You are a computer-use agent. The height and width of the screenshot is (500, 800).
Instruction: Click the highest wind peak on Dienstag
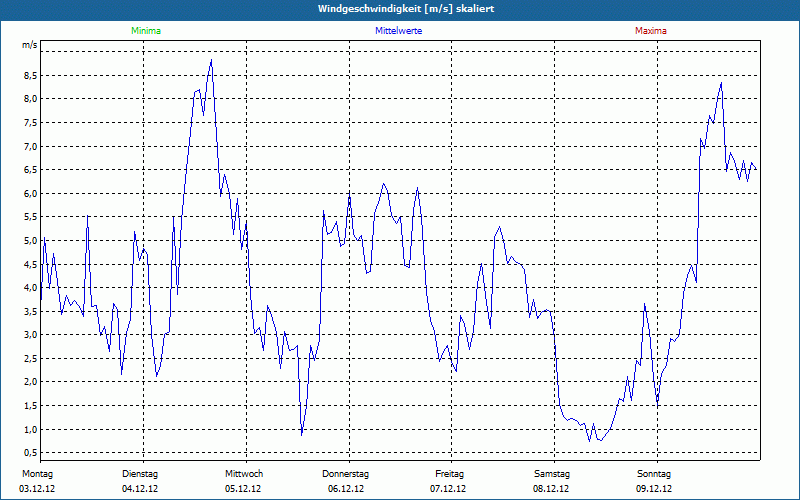tap(211, 60)
